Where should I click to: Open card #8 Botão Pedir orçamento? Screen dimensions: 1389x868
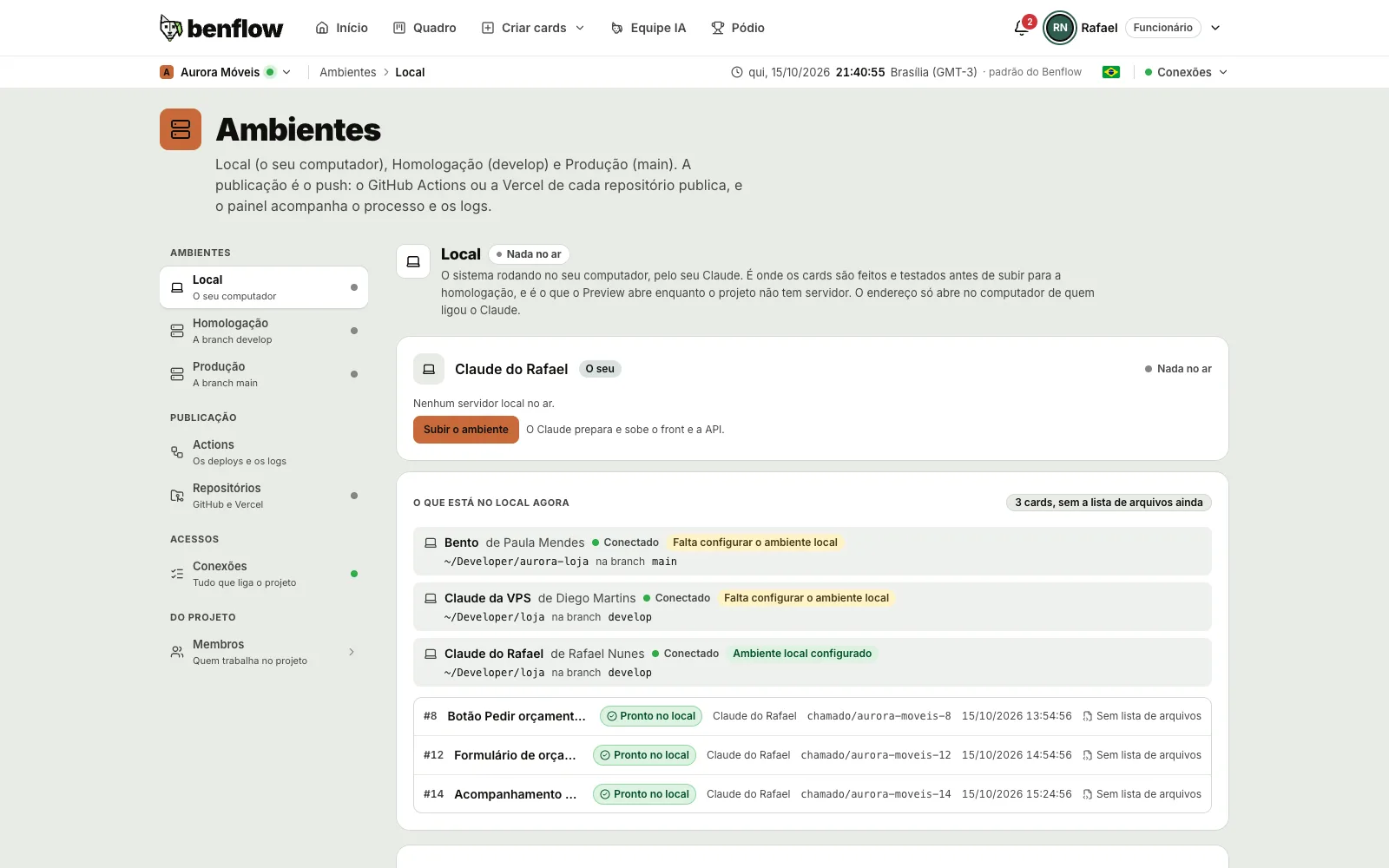pos(813,716)
